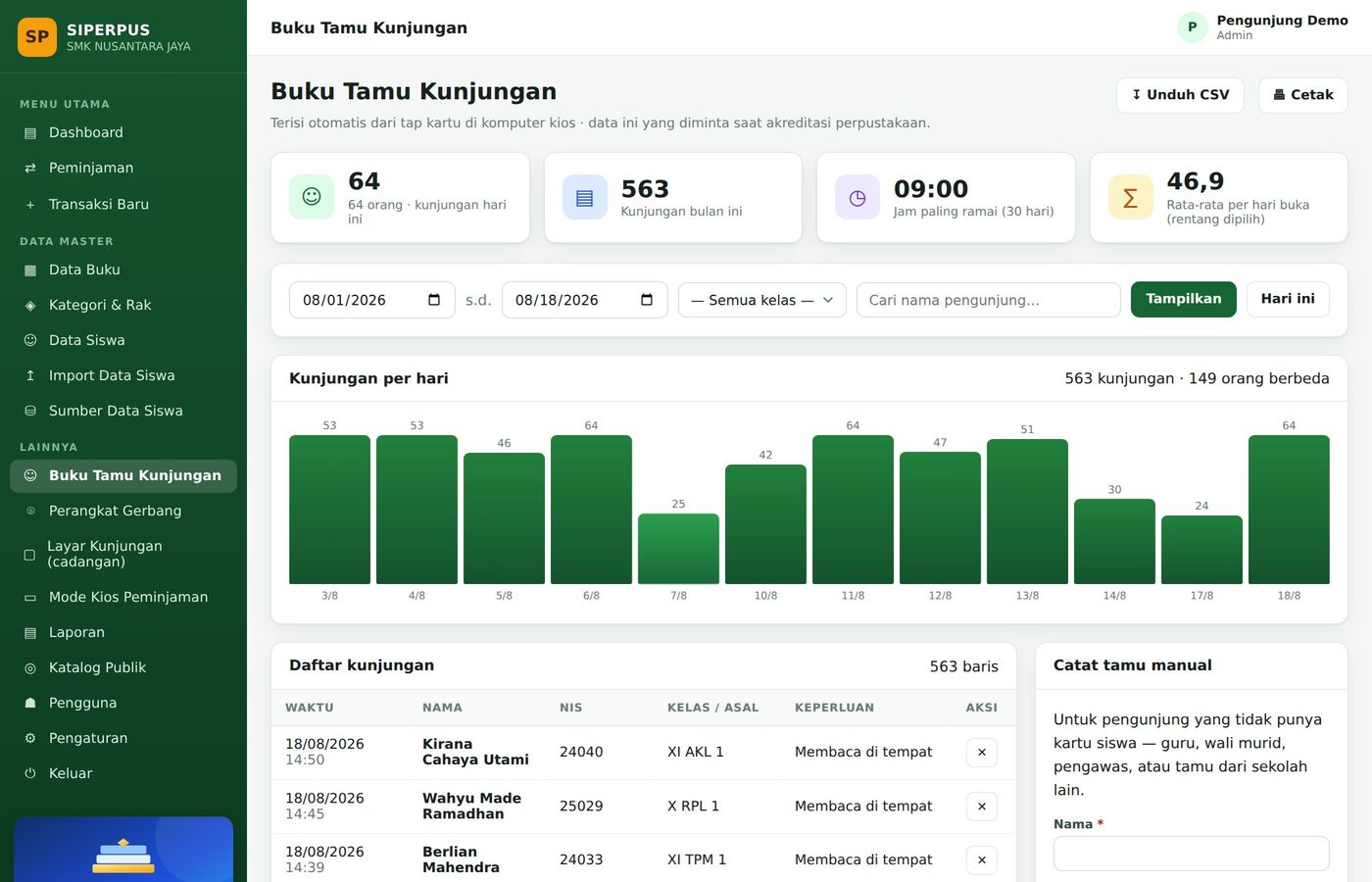Click the clock icon in jam paling ramai card
Viewport: 1372px width, 882px height.
click(x=857, y=197)
